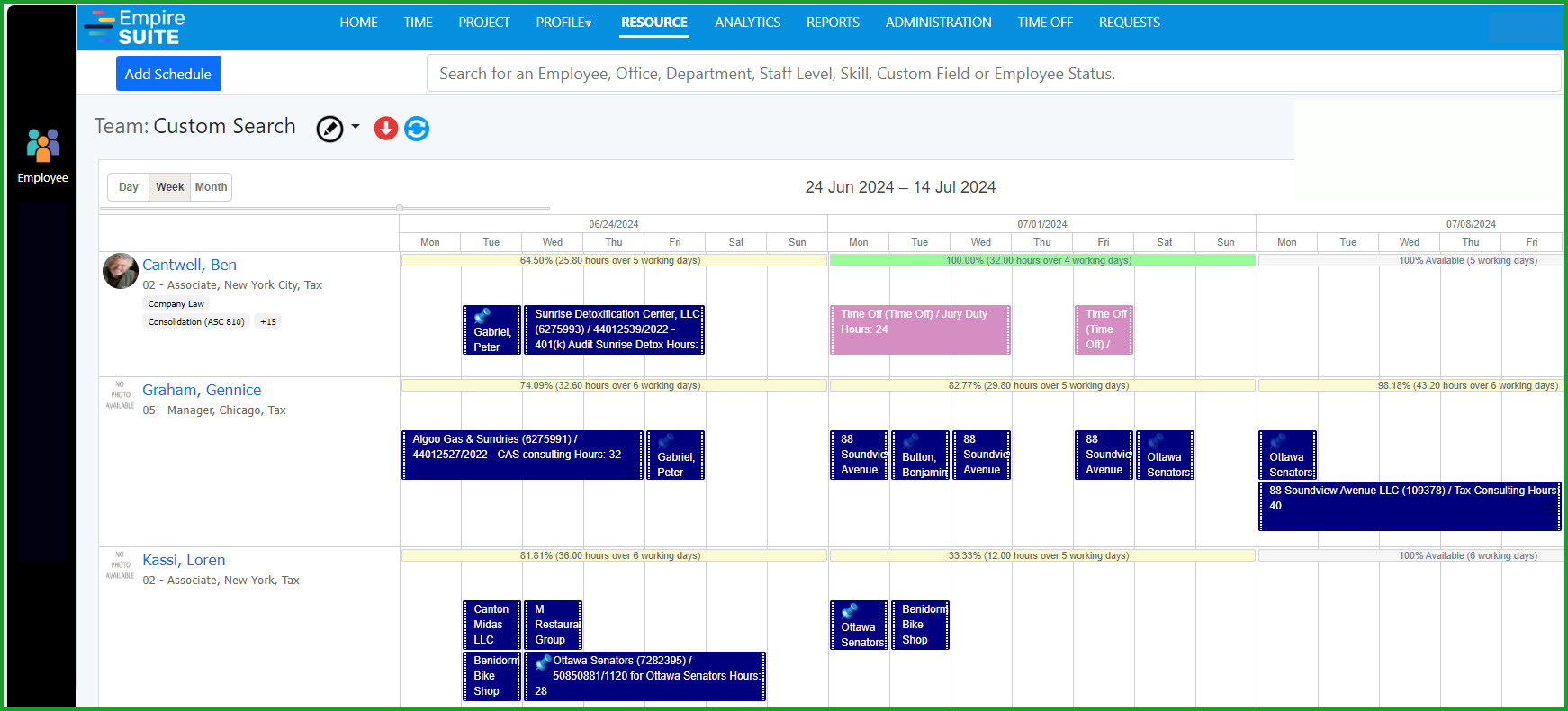Go to the ADMINISTRATION menu
1568x711 pixels.
938,22
